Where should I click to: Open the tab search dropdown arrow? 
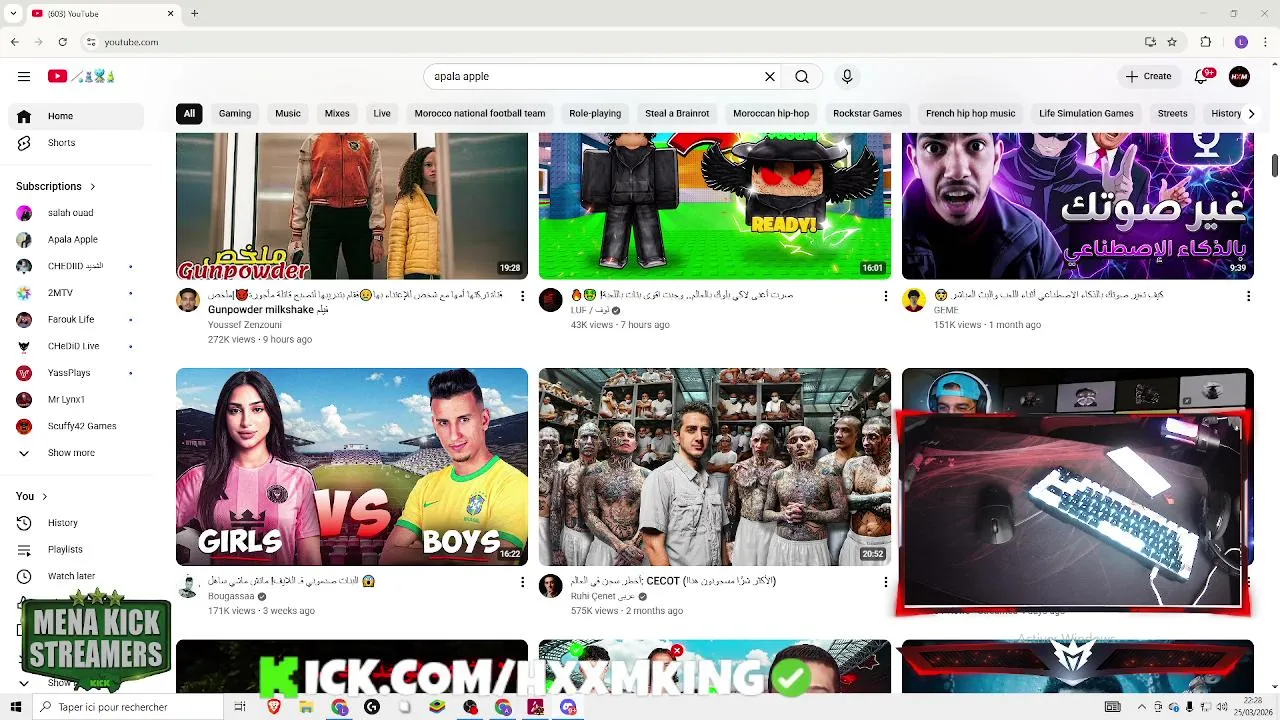(13, 14)
